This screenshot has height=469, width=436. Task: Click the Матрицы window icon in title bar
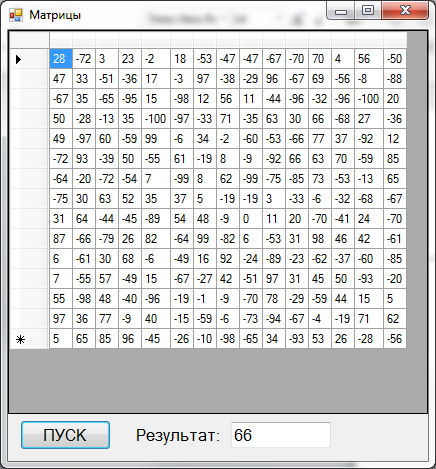16,15
